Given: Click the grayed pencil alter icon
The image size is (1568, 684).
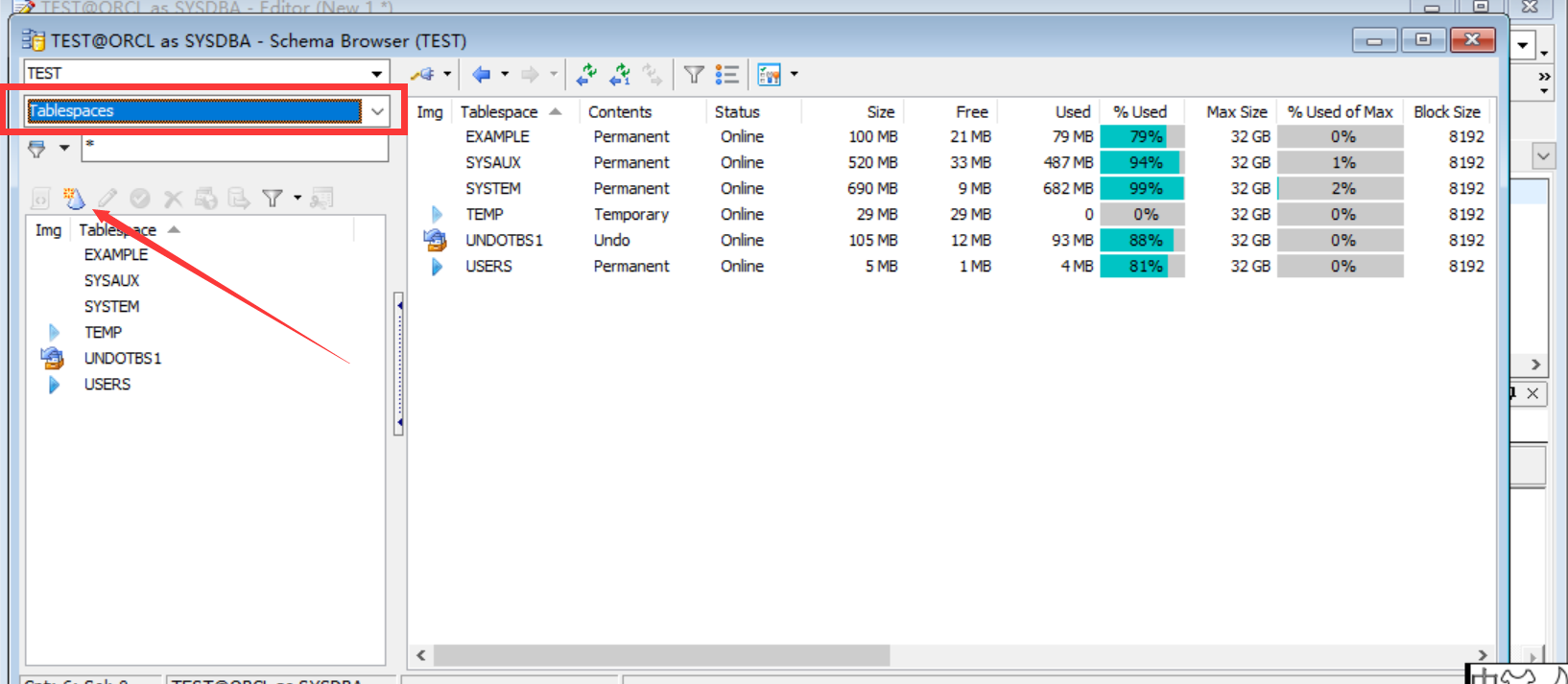Looking at the screenshot, I should 107,199.
